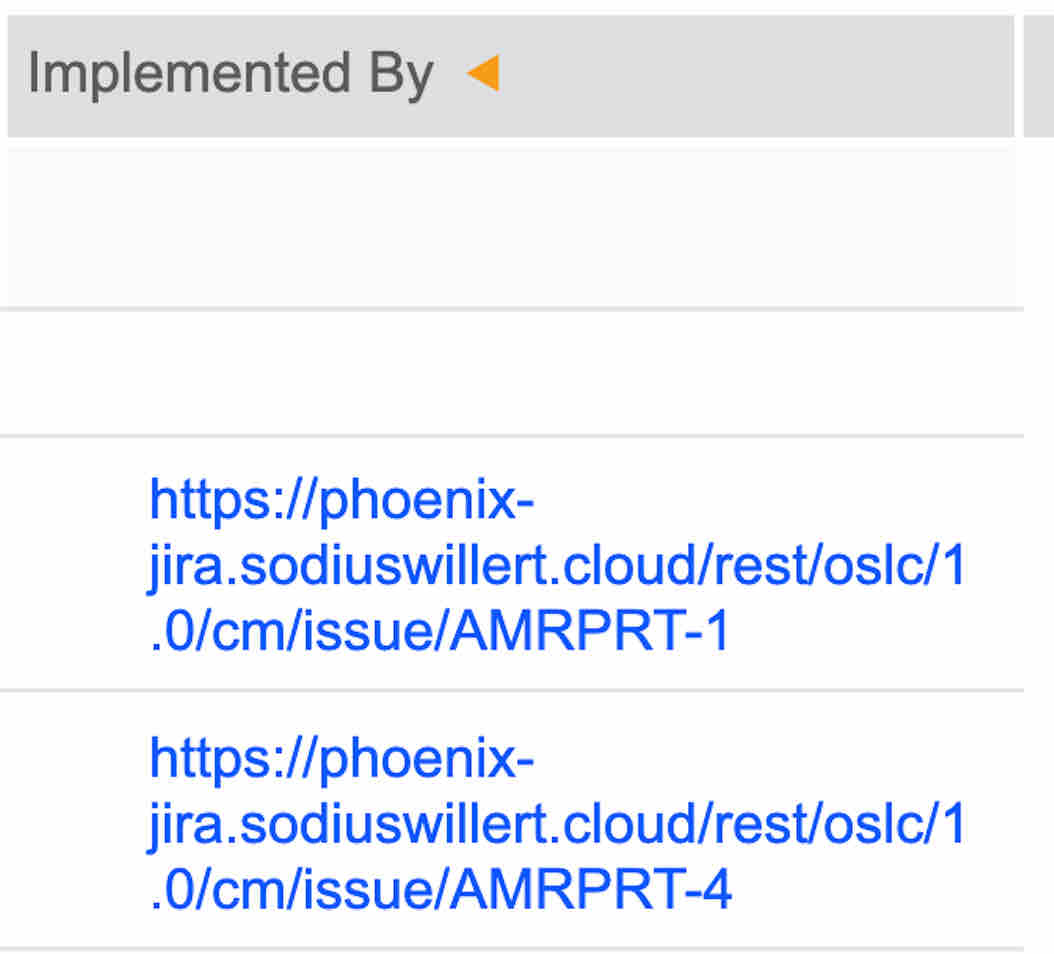This screenshot has width=1054, height=954.
Task: Open the AMRPRT-4 issue link
Action: pos(557,822)
